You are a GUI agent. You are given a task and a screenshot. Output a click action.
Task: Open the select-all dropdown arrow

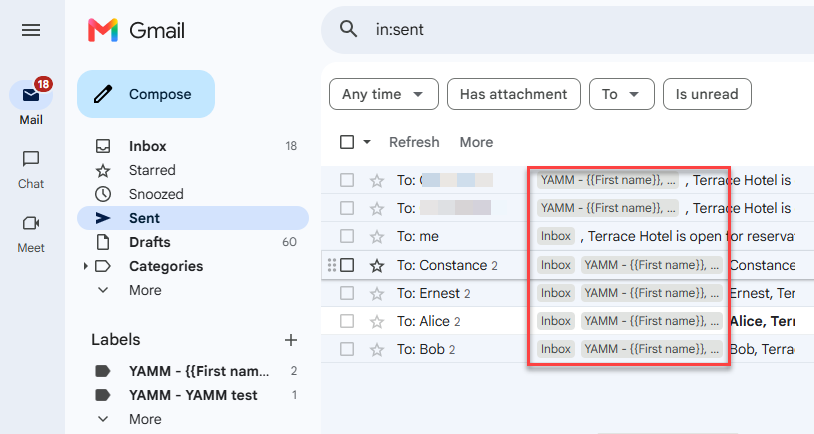367,142
